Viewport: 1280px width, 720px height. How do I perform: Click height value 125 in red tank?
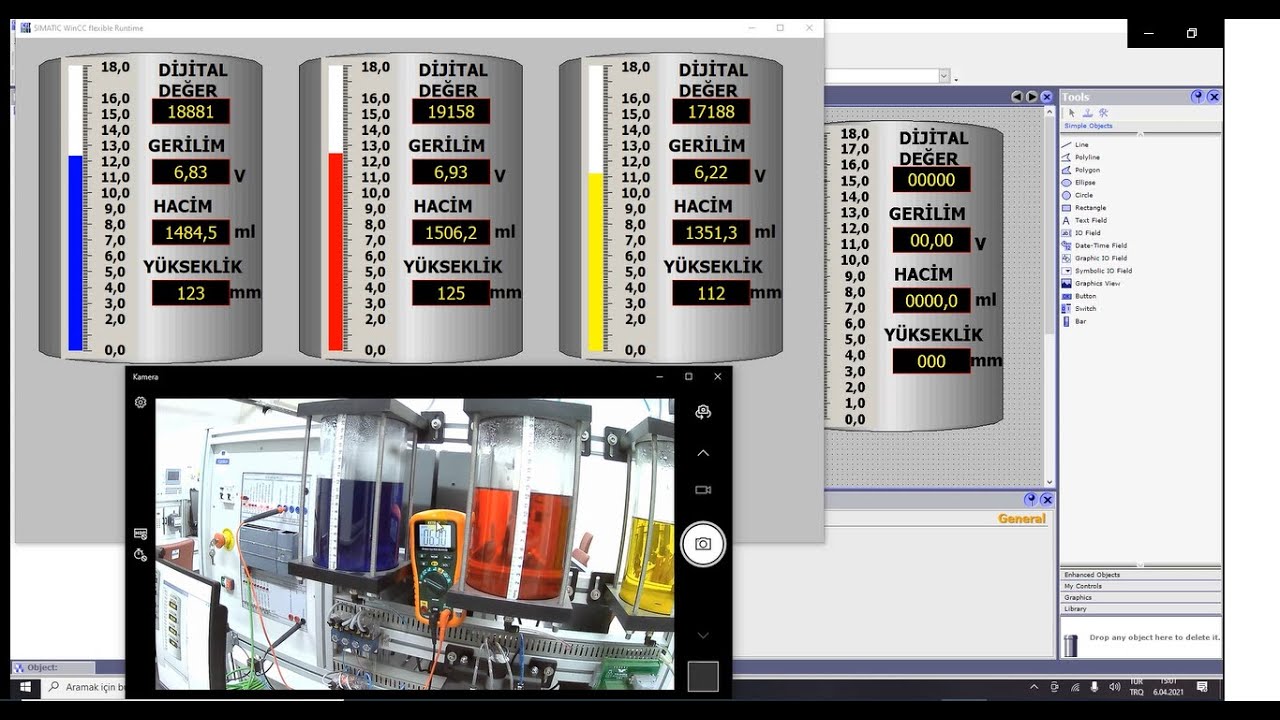tap(451, 293)
